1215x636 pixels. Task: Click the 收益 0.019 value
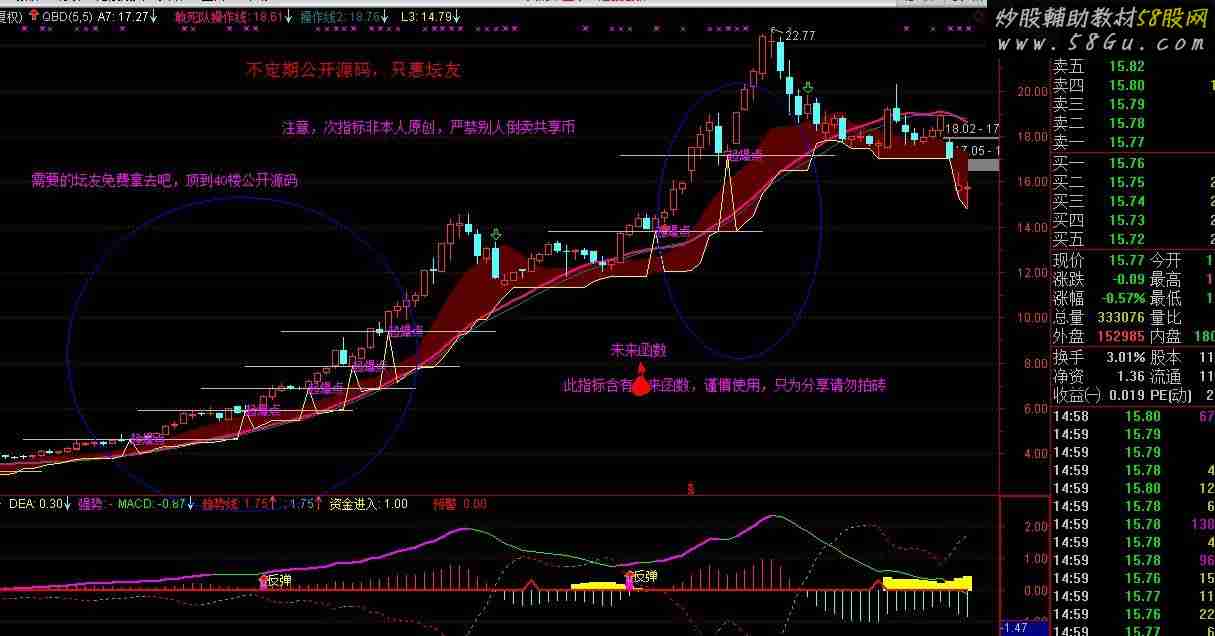point(1125,395)
